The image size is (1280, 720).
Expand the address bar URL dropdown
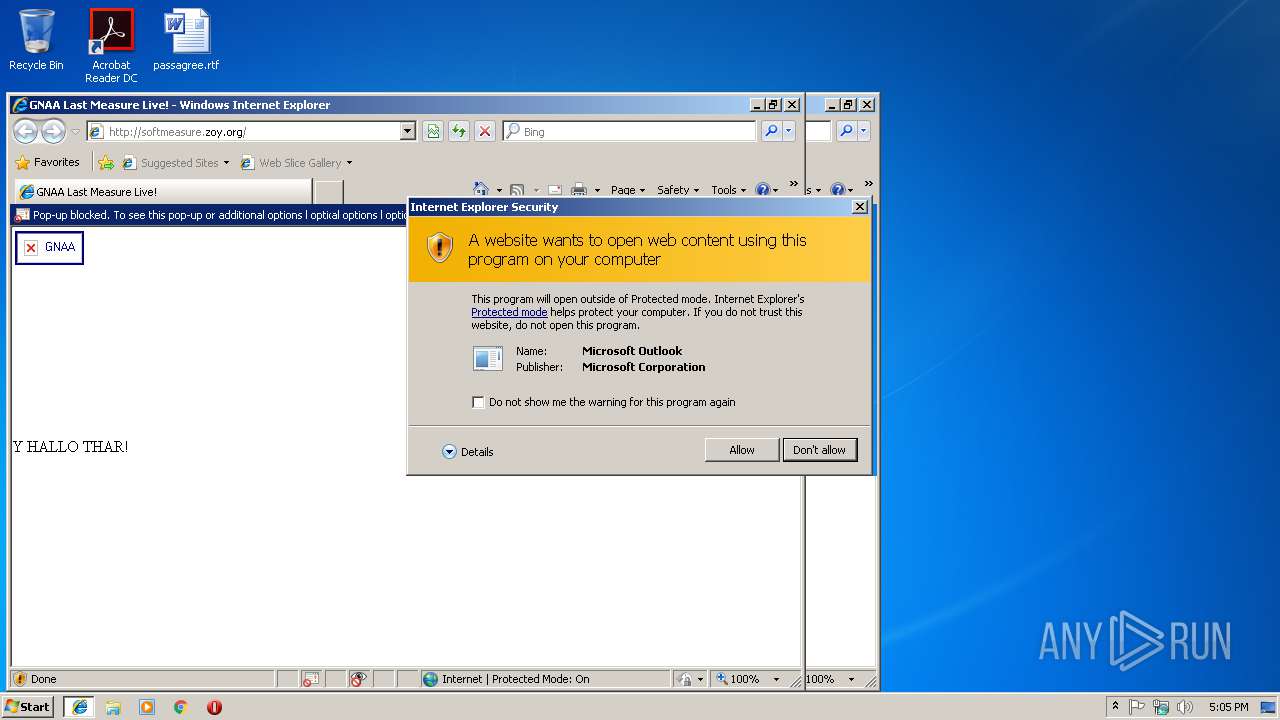(x=407, y=131)
